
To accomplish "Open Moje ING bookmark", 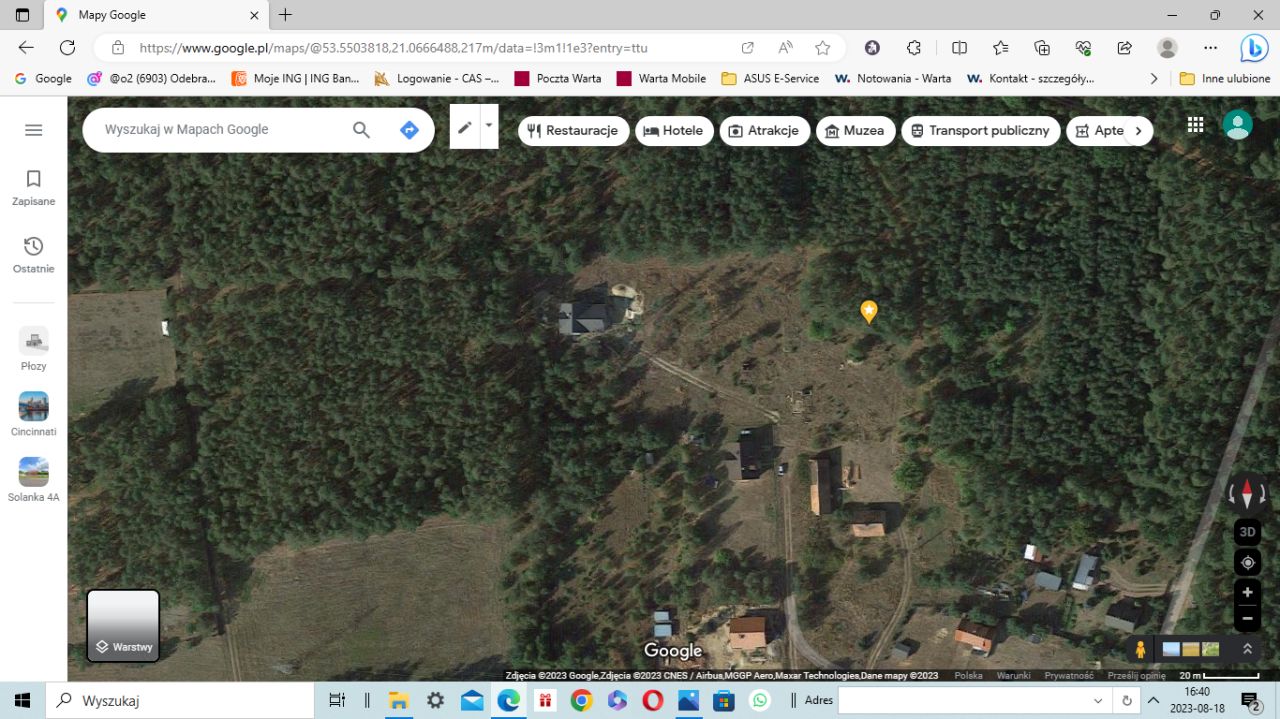I will pyautogui.click(x=295, y=78).
